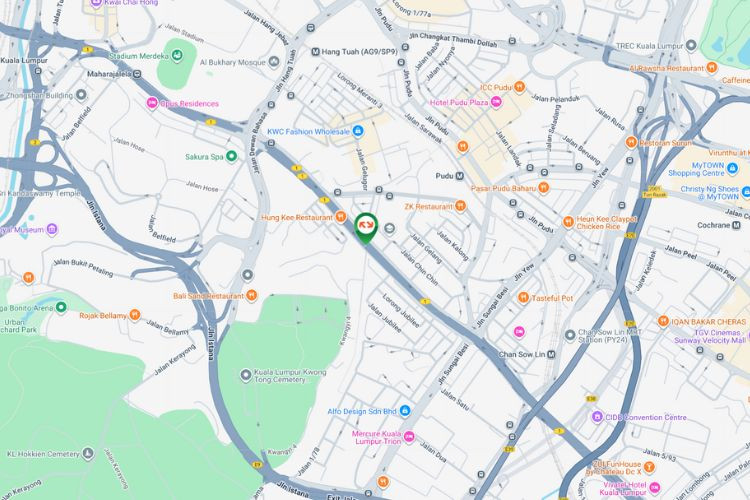Click the Hotel Pudu Plaza lodging icon
Screen dimensions: 750x500
496,102
